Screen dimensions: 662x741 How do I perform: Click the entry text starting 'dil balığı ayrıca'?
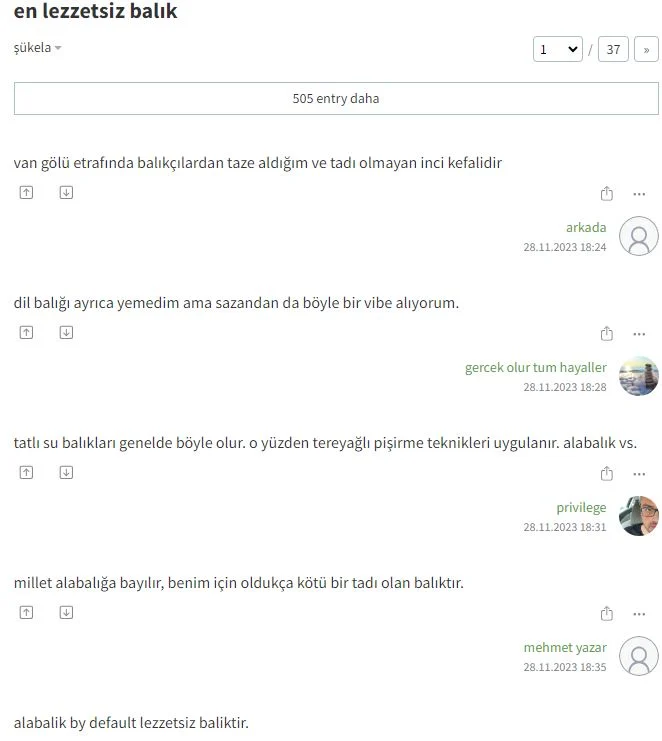[236, 303]
